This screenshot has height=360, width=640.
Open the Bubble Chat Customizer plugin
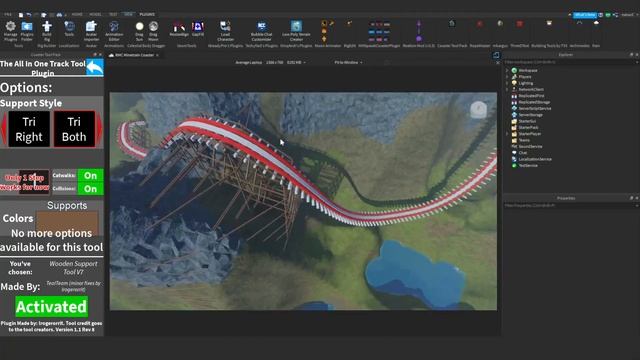click(x=261, y=31)
